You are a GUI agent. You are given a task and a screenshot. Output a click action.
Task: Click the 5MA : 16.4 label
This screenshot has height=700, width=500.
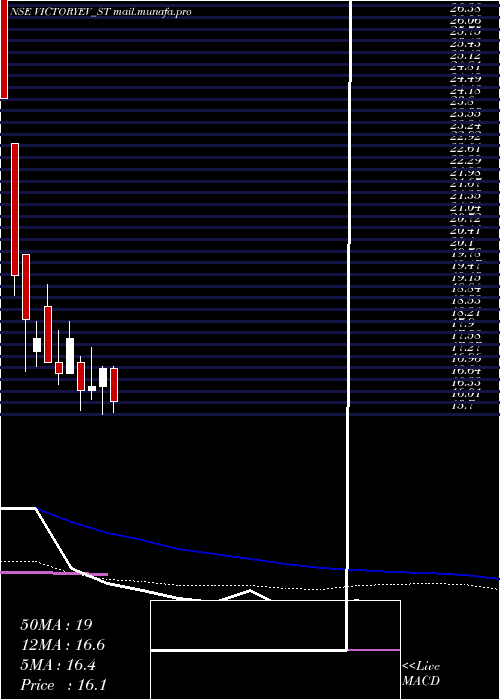tap(58, 665)
